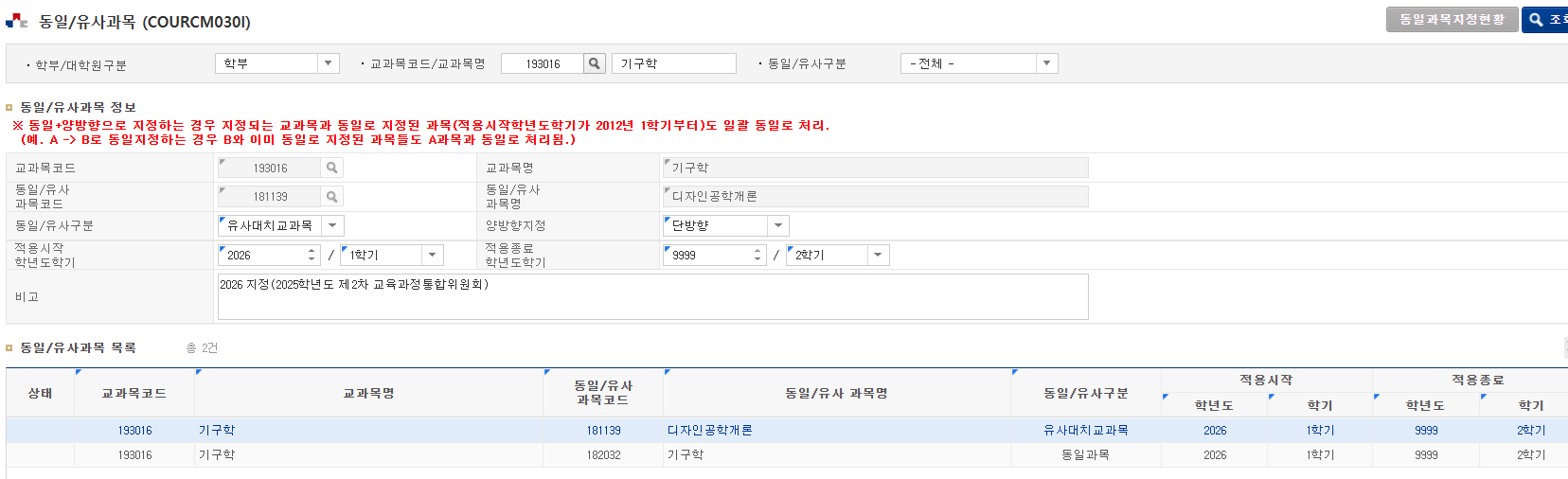Click the magnifier icon in 교과목코드 info field
1568x479 pixels.
pos(331,168)
